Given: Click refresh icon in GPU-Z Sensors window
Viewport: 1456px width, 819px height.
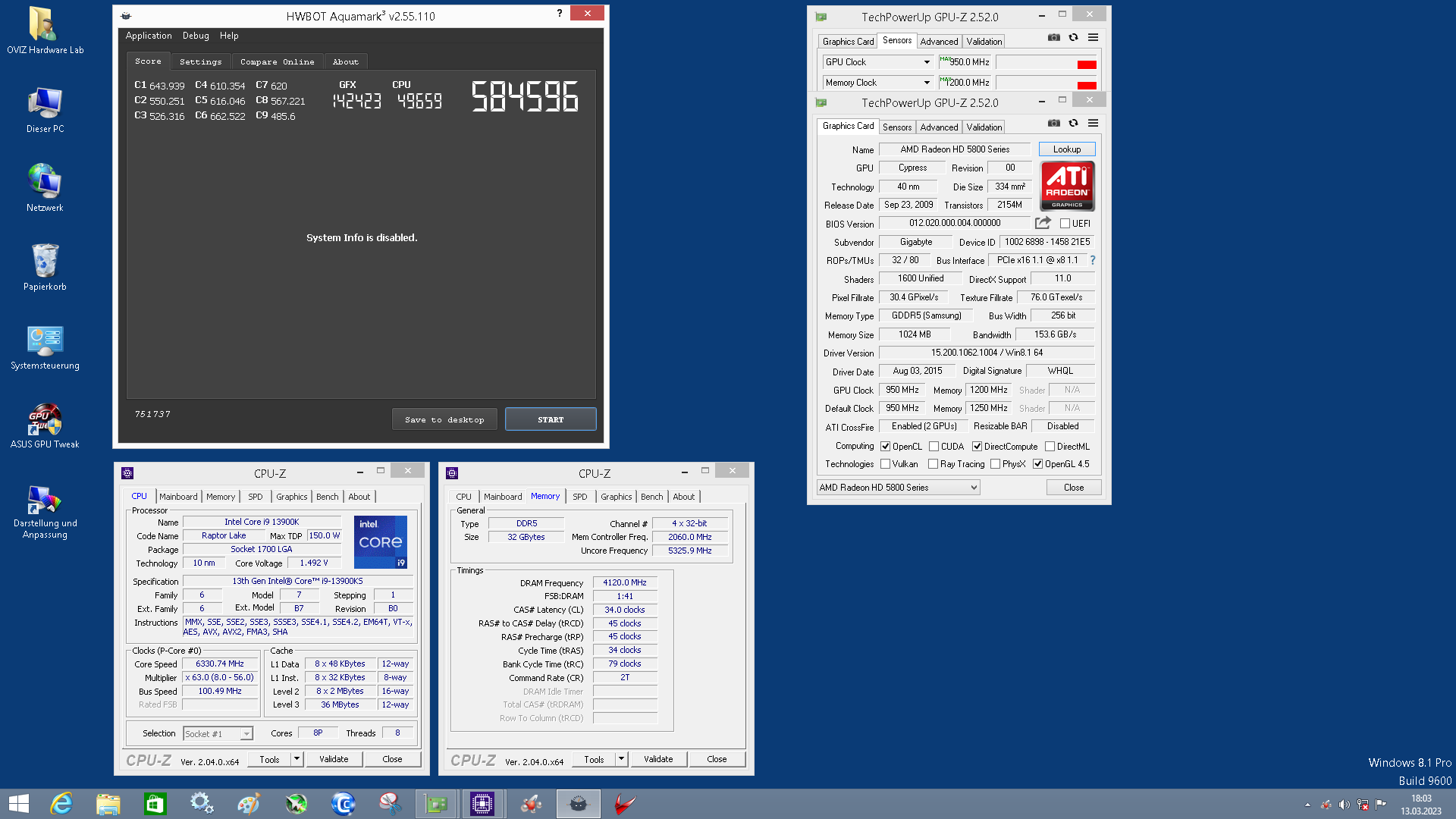Looking at the screenshot, I should (x=1073, y=38).
